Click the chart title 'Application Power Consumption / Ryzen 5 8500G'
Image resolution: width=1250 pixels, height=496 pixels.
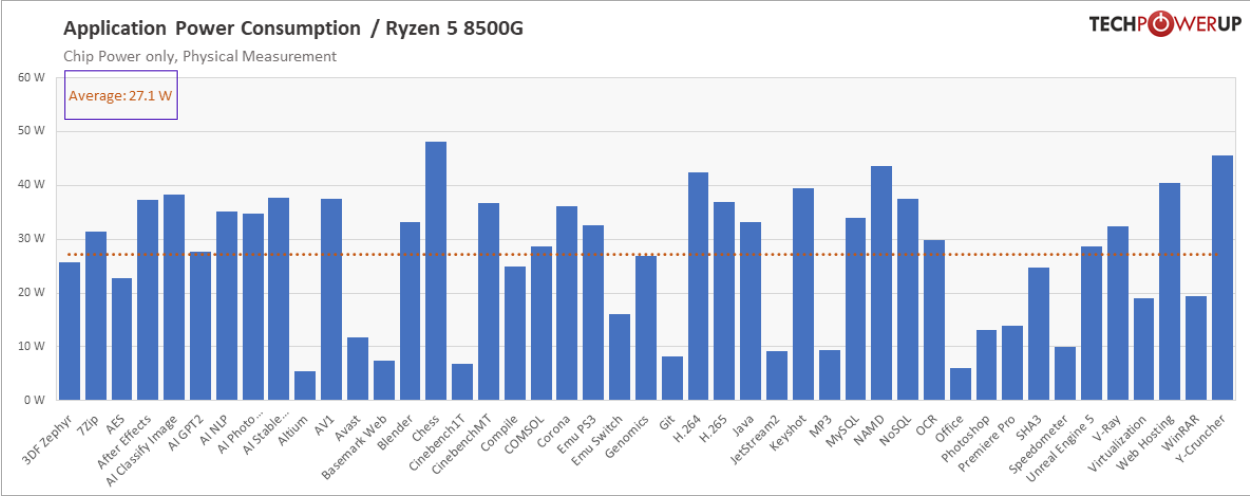point(293,28)
